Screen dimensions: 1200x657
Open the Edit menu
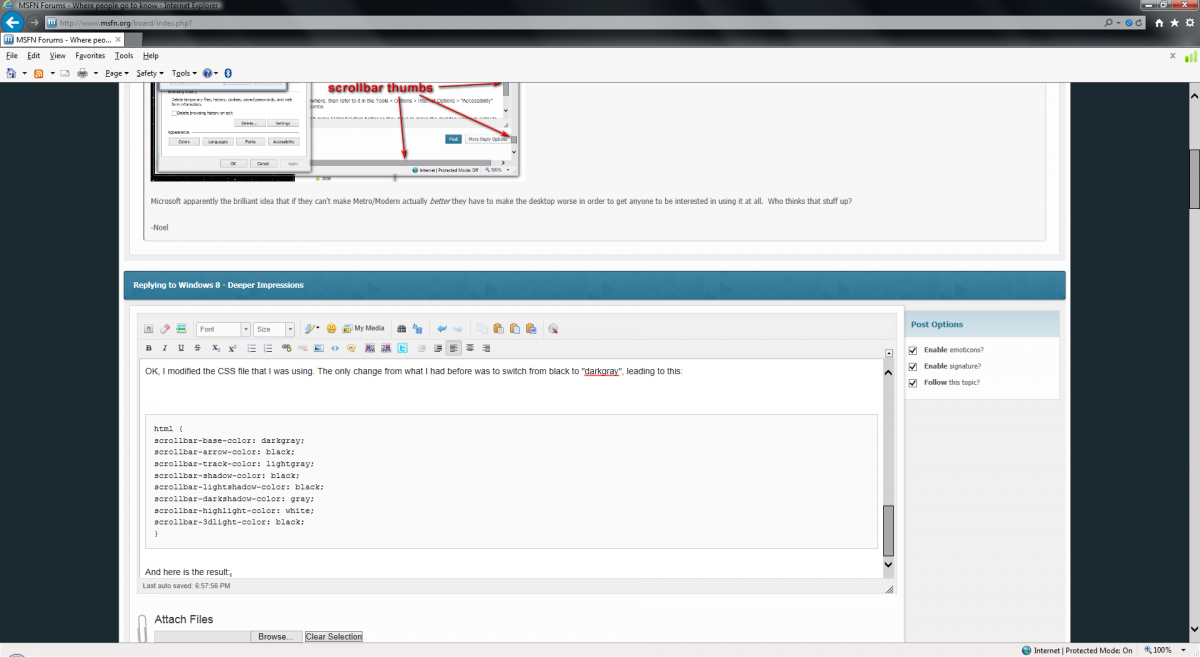34,56
